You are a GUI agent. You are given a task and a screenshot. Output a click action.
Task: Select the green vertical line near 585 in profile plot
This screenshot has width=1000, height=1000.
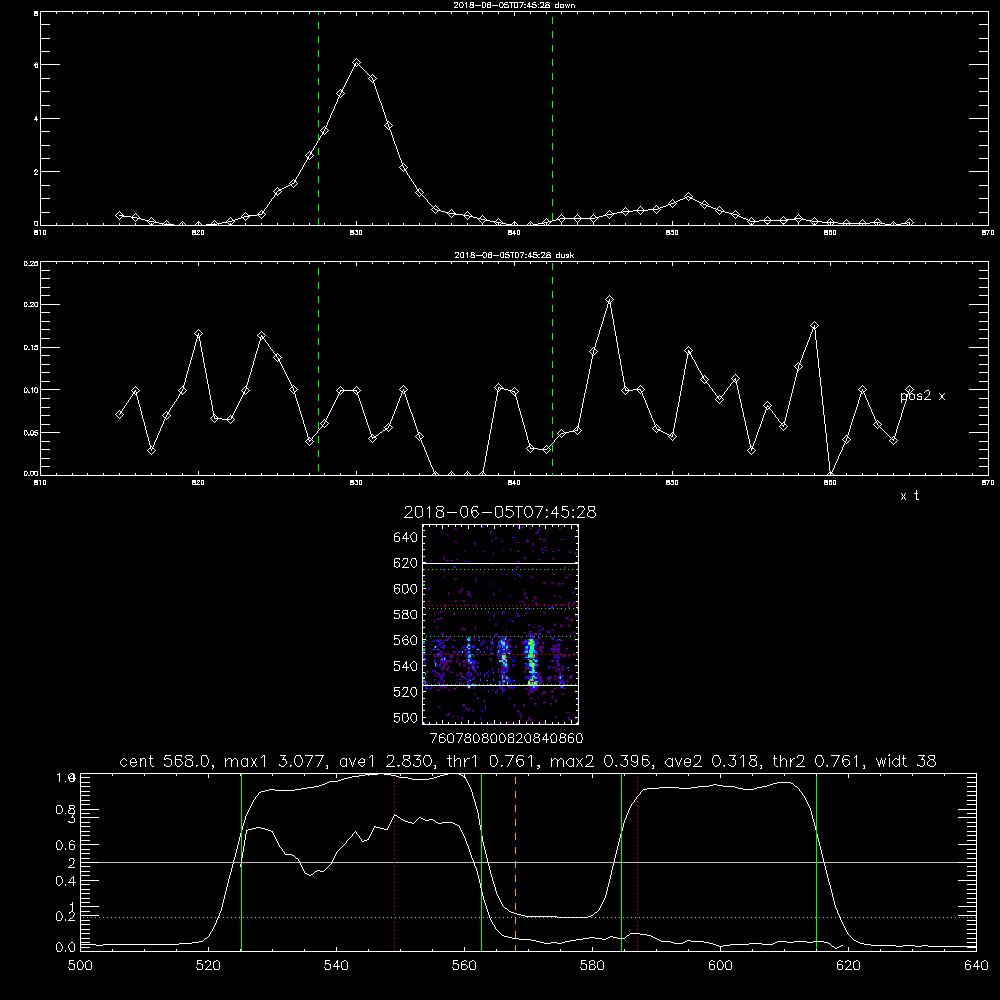pos(621,861)
